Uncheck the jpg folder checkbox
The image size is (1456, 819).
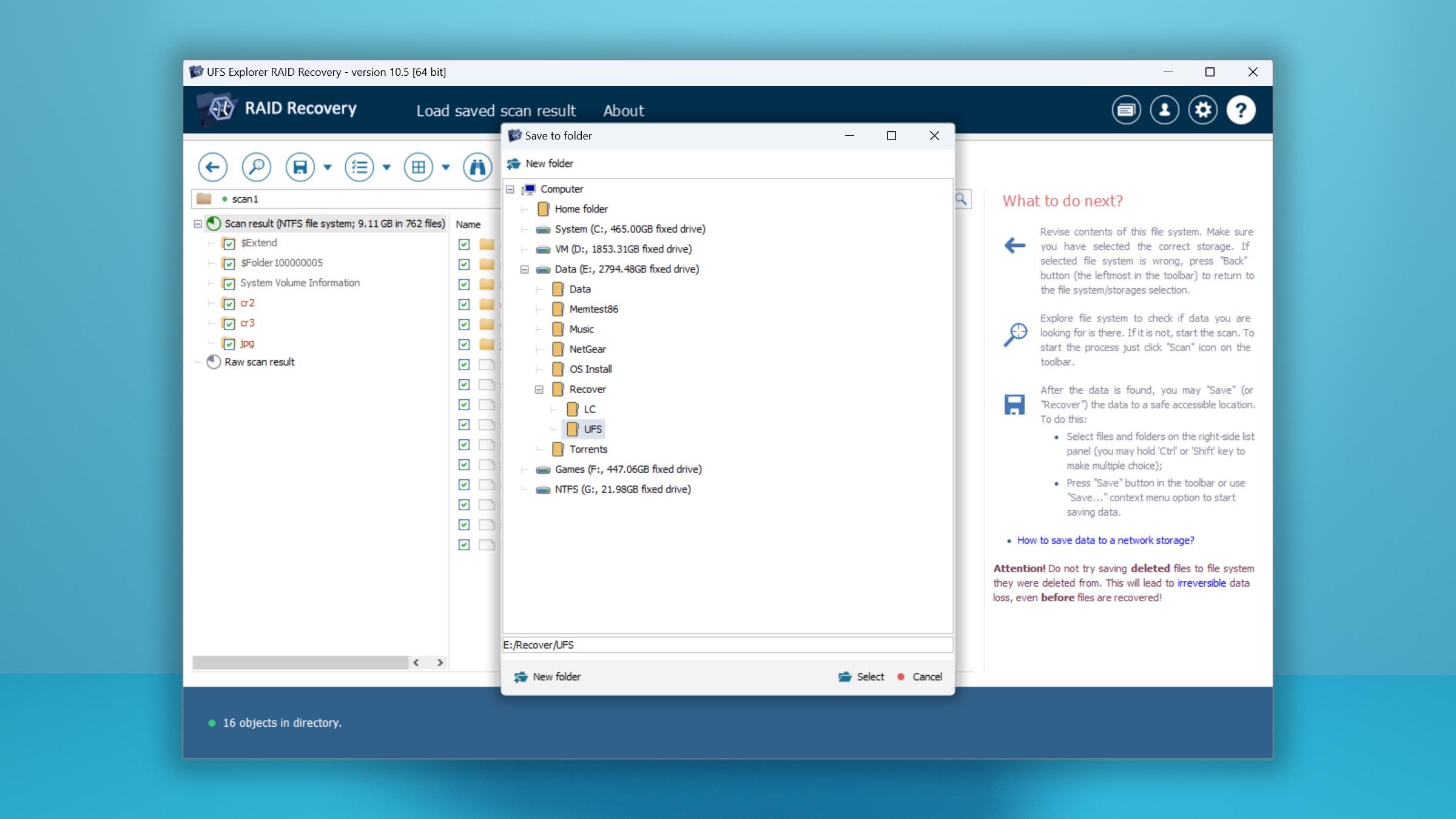[229, 344]
